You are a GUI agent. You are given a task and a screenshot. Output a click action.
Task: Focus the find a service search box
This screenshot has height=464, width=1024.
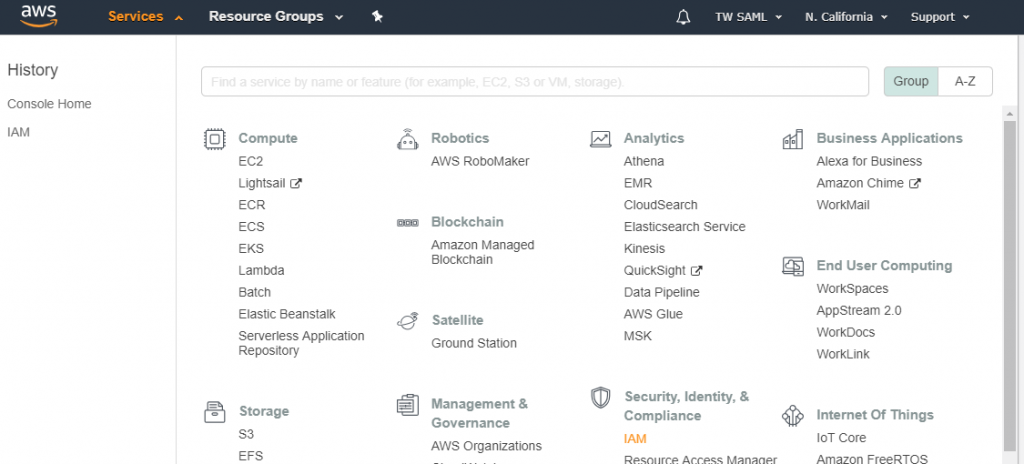coord(535,82)
